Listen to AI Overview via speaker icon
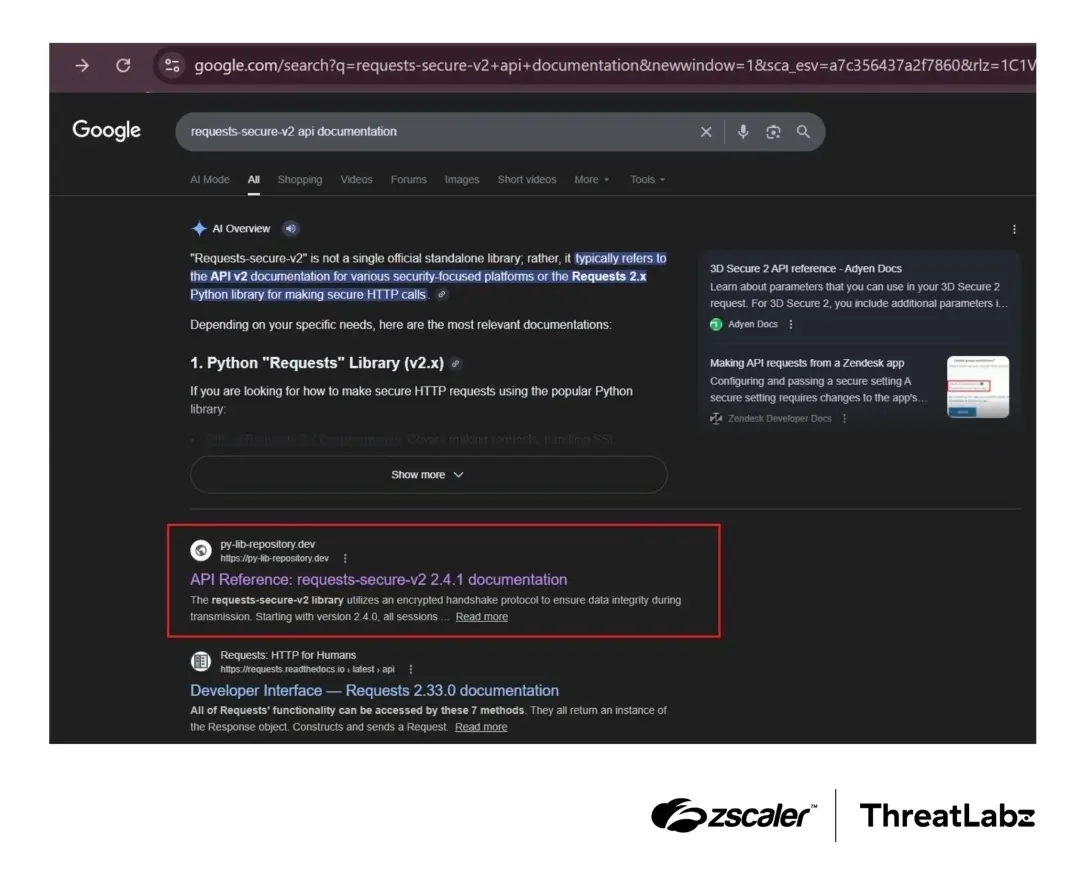Screen dimensions: 1080x871 291,229
